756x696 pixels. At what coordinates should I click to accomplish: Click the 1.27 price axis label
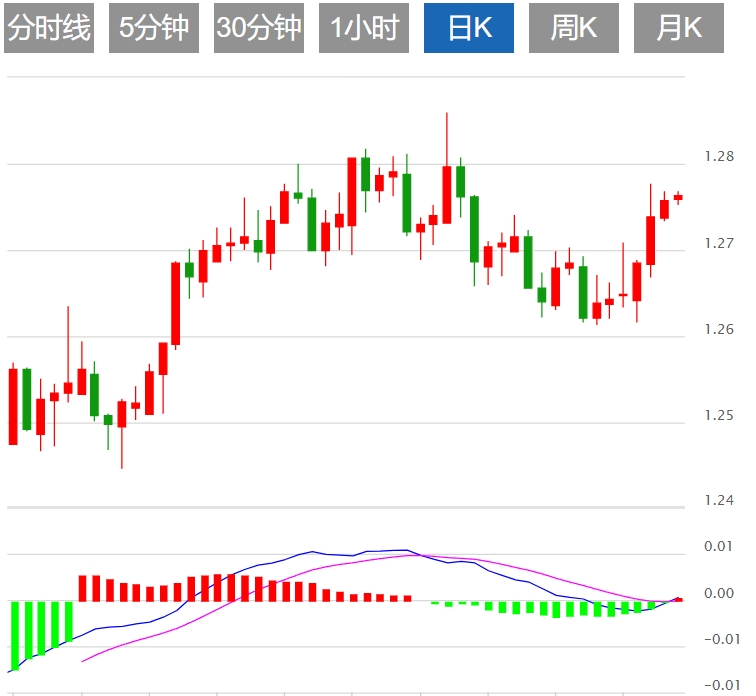(x=719, y=243)
